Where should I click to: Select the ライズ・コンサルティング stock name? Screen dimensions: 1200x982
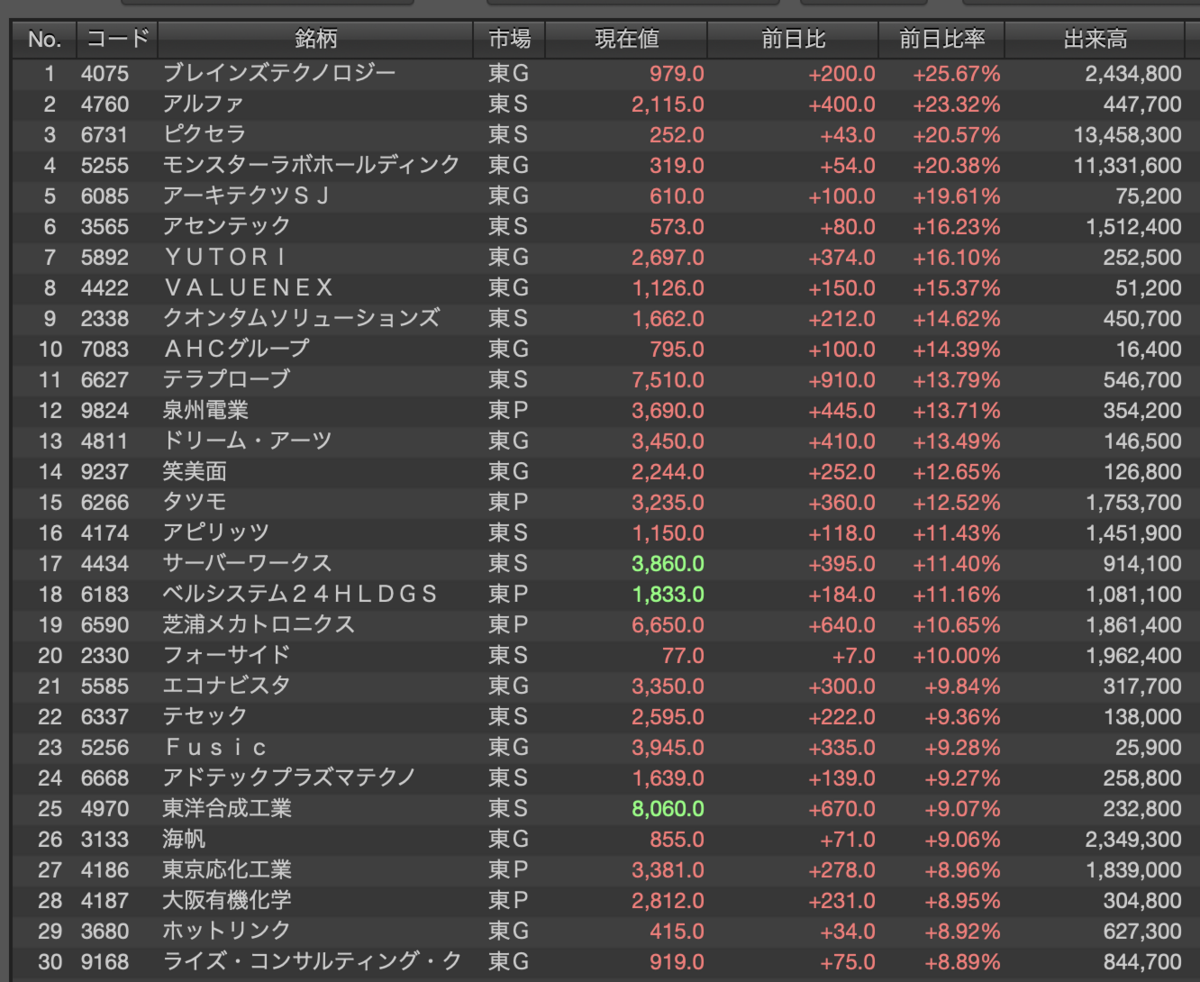coord(311,961)
